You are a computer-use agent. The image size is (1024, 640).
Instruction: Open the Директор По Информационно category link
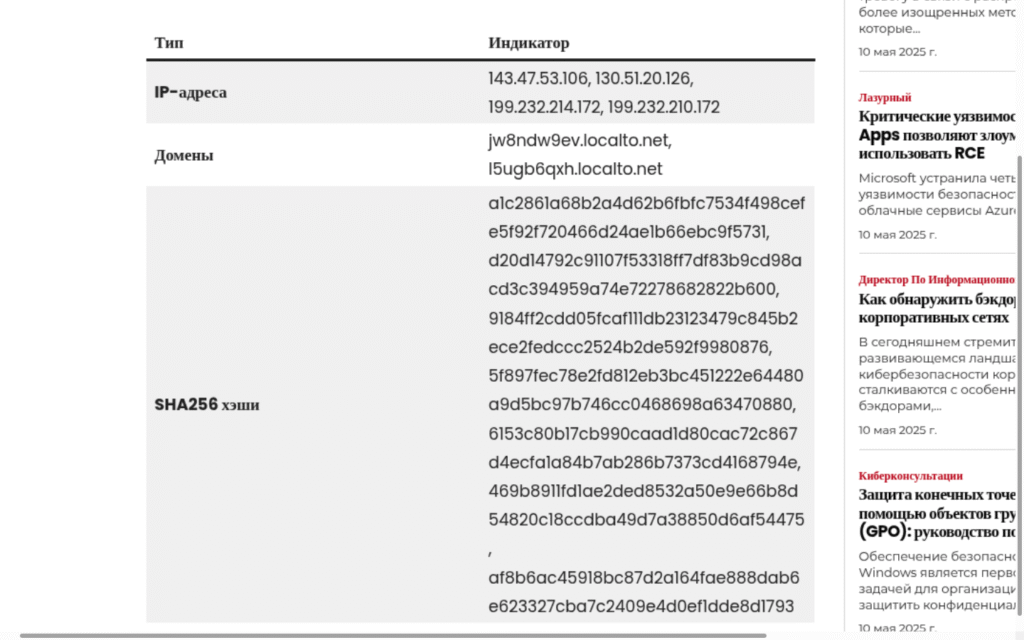tap(936, 280)
